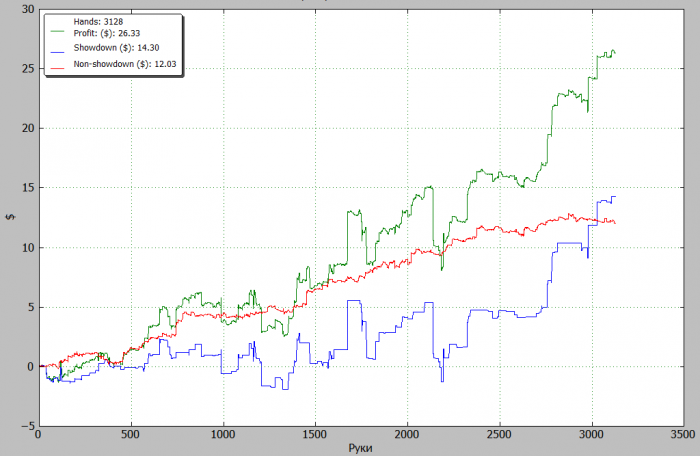Click the y-axis label '$'

10,217
